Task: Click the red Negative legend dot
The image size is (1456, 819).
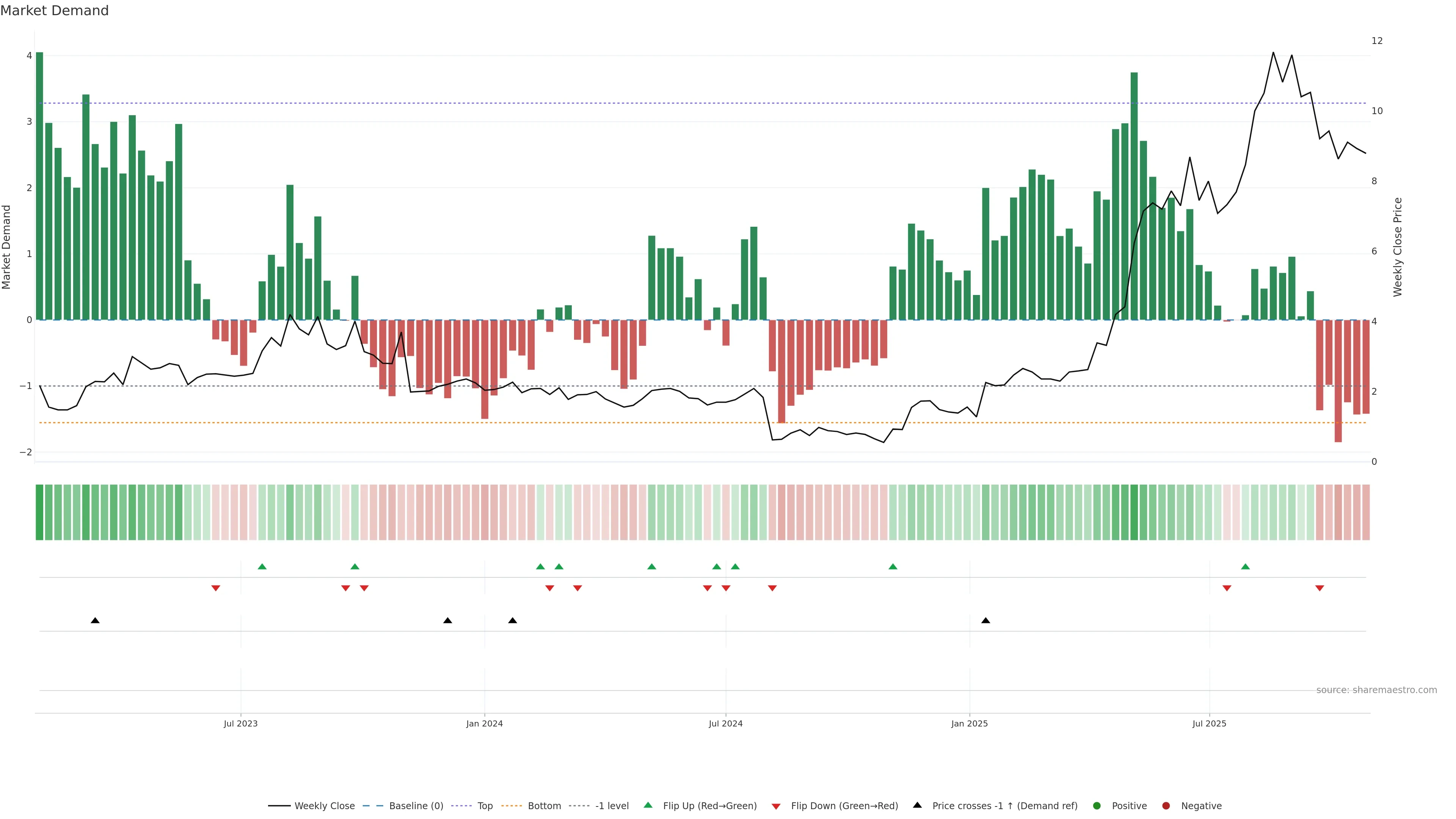Action: point(1166,805)
